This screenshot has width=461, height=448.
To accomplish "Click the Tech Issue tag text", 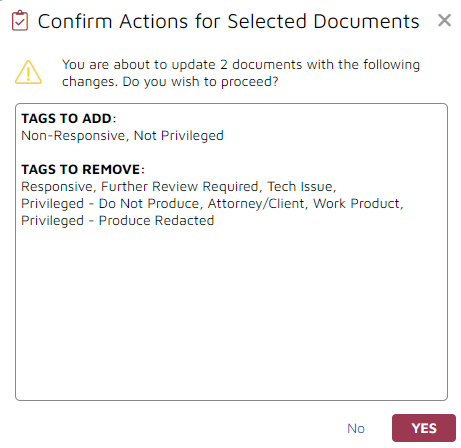I will tap(301, 187).
